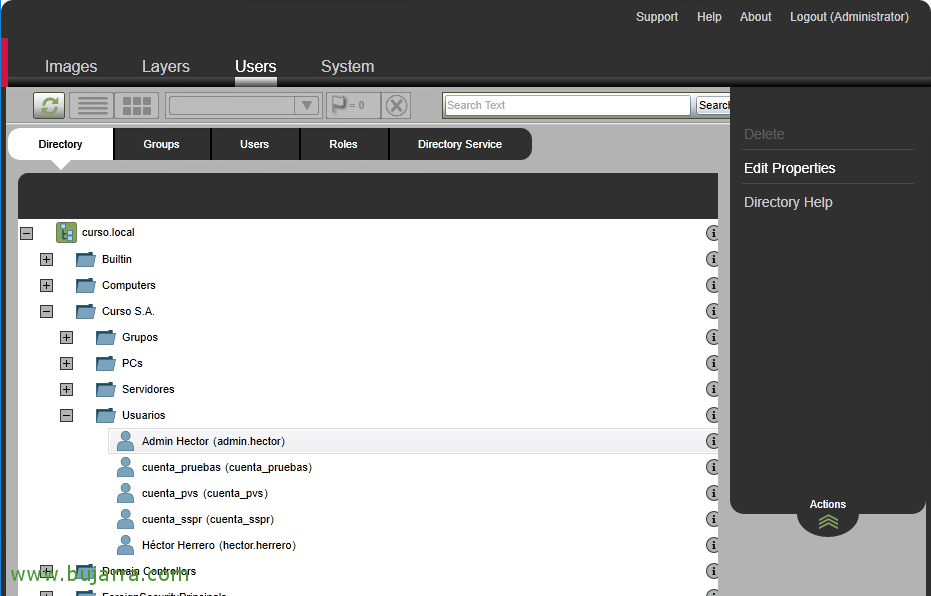Collapse the curso.local root node

[26, 233]
